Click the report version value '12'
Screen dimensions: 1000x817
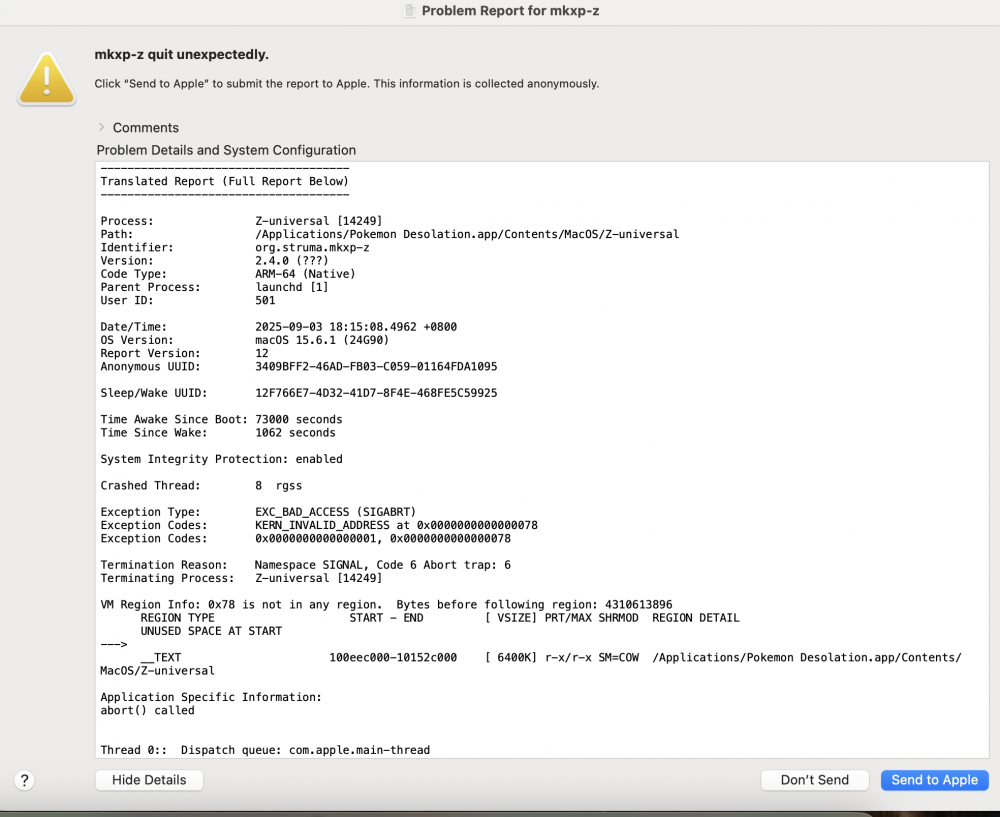[262, 353]
